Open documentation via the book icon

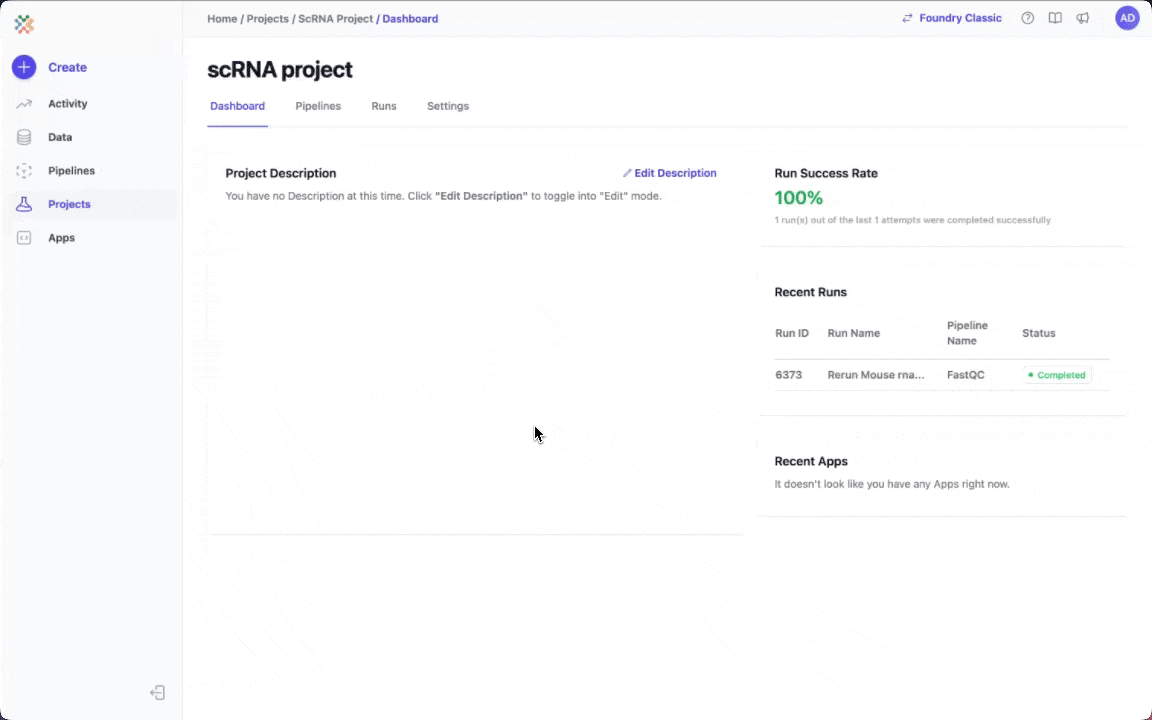[1055, 18]
